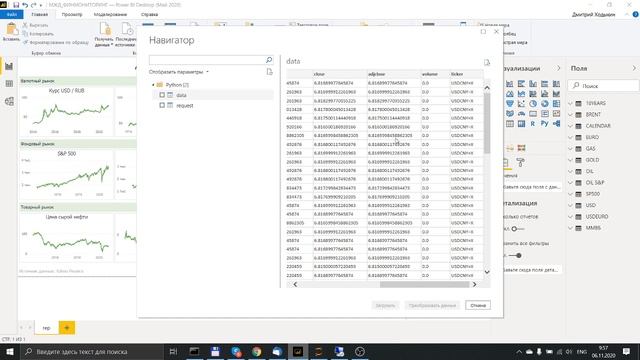Open Task View on the taskbar

coord(173,351)
